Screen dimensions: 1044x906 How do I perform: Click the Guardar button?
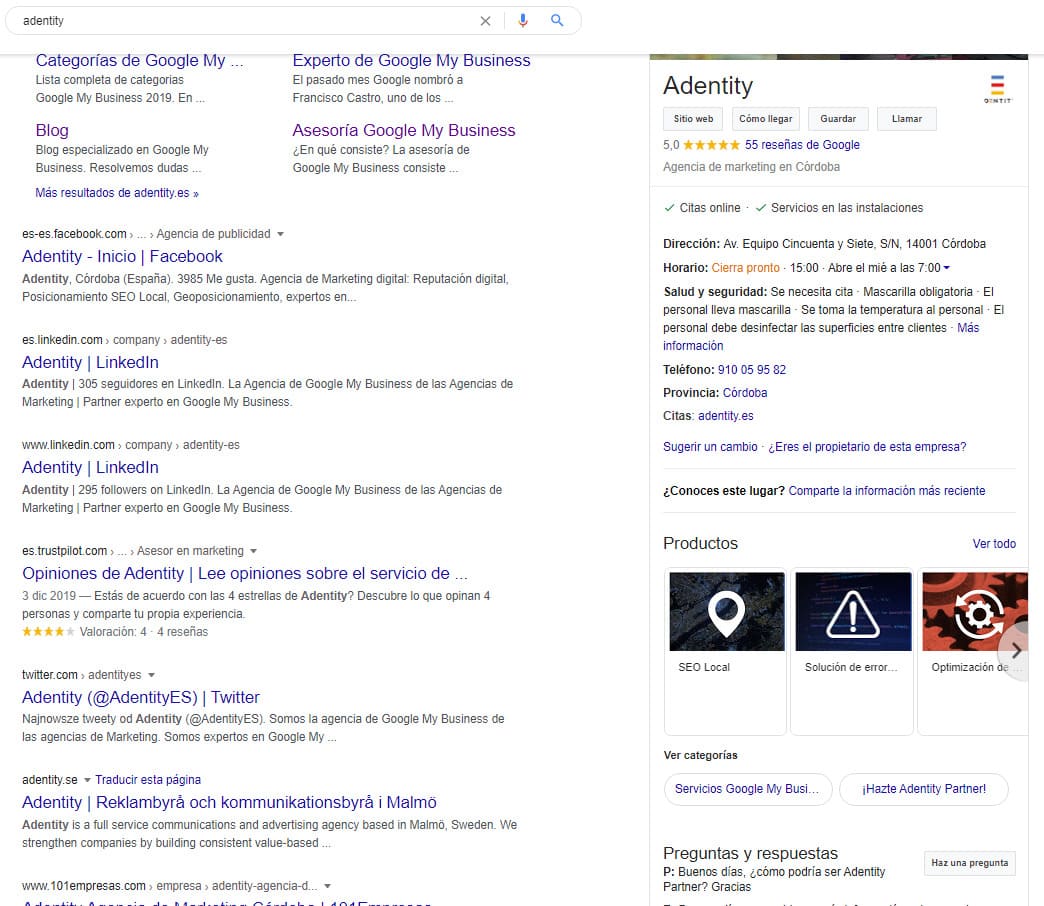click(838, 119)
